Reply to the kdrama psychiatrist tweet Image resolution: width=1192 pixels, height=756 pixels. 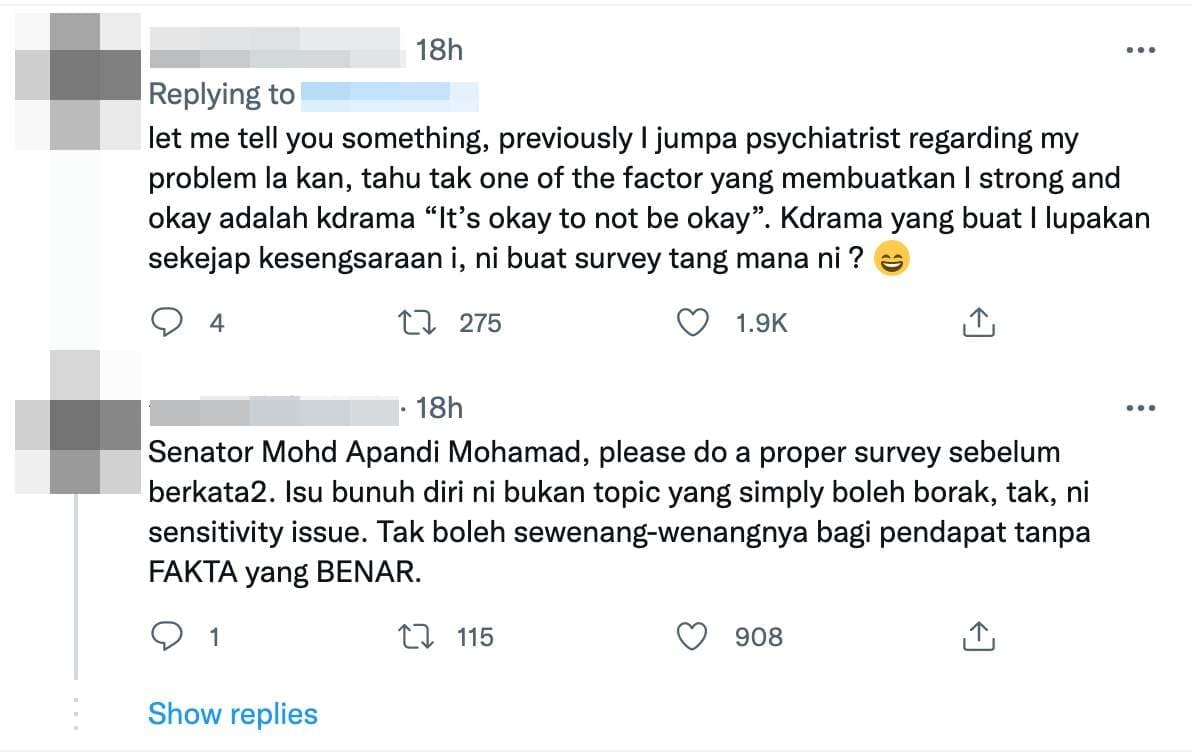(x=166, y=322)
